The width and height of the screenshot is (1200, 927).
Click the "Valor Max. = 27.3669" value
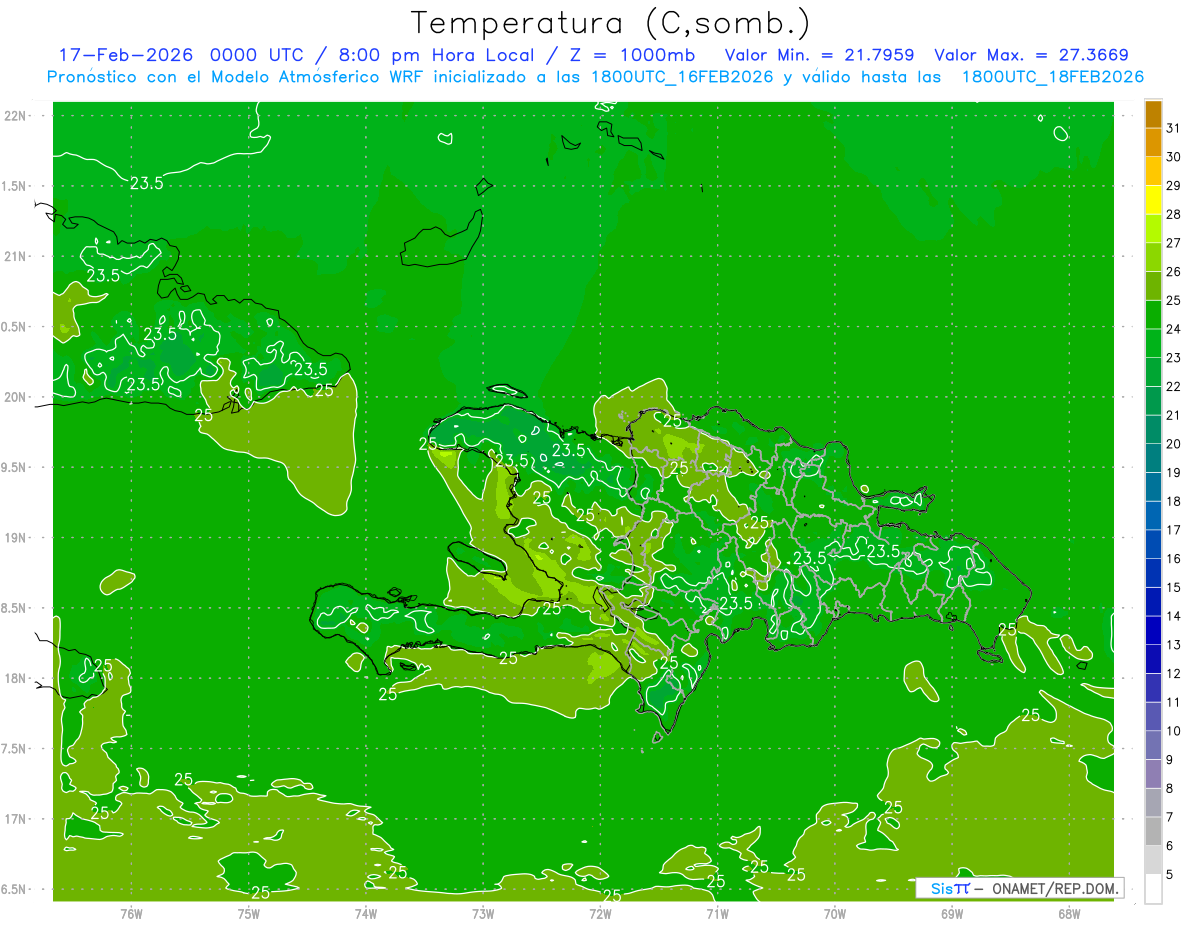pos(1032,54)
